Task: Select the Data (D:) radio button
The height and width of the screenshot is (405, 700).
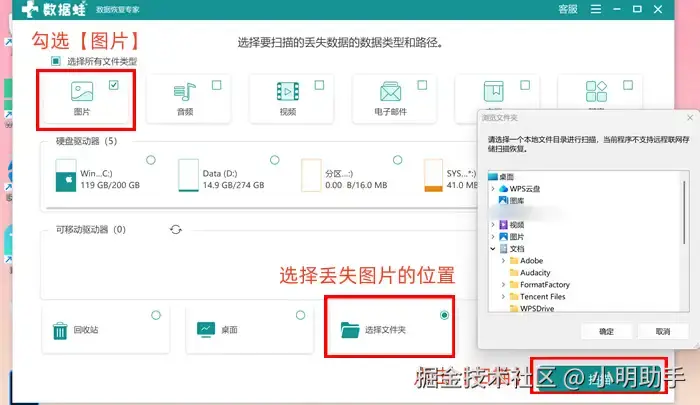Action: 275,160
